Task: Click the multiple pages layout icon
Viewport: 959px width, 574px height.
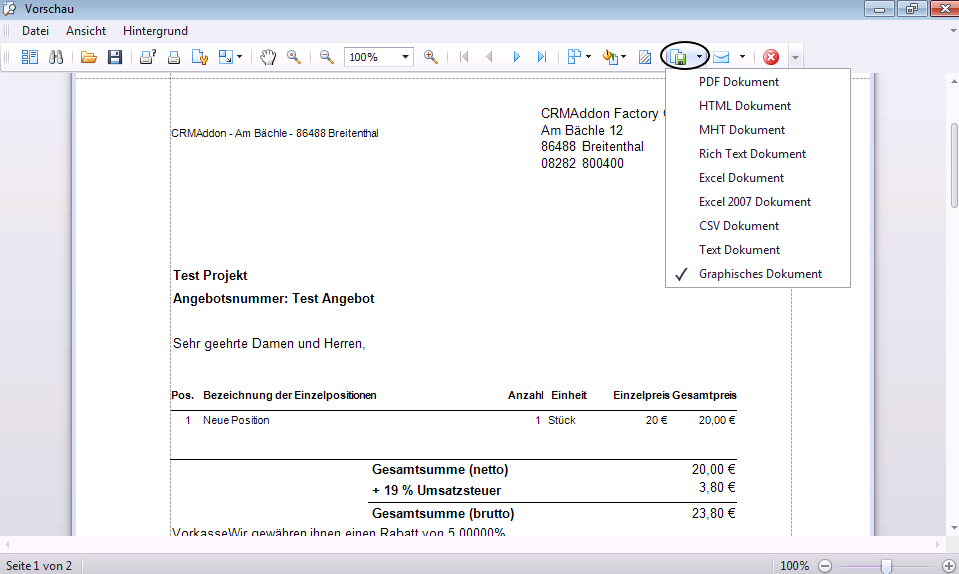Action: click(574, 57)
